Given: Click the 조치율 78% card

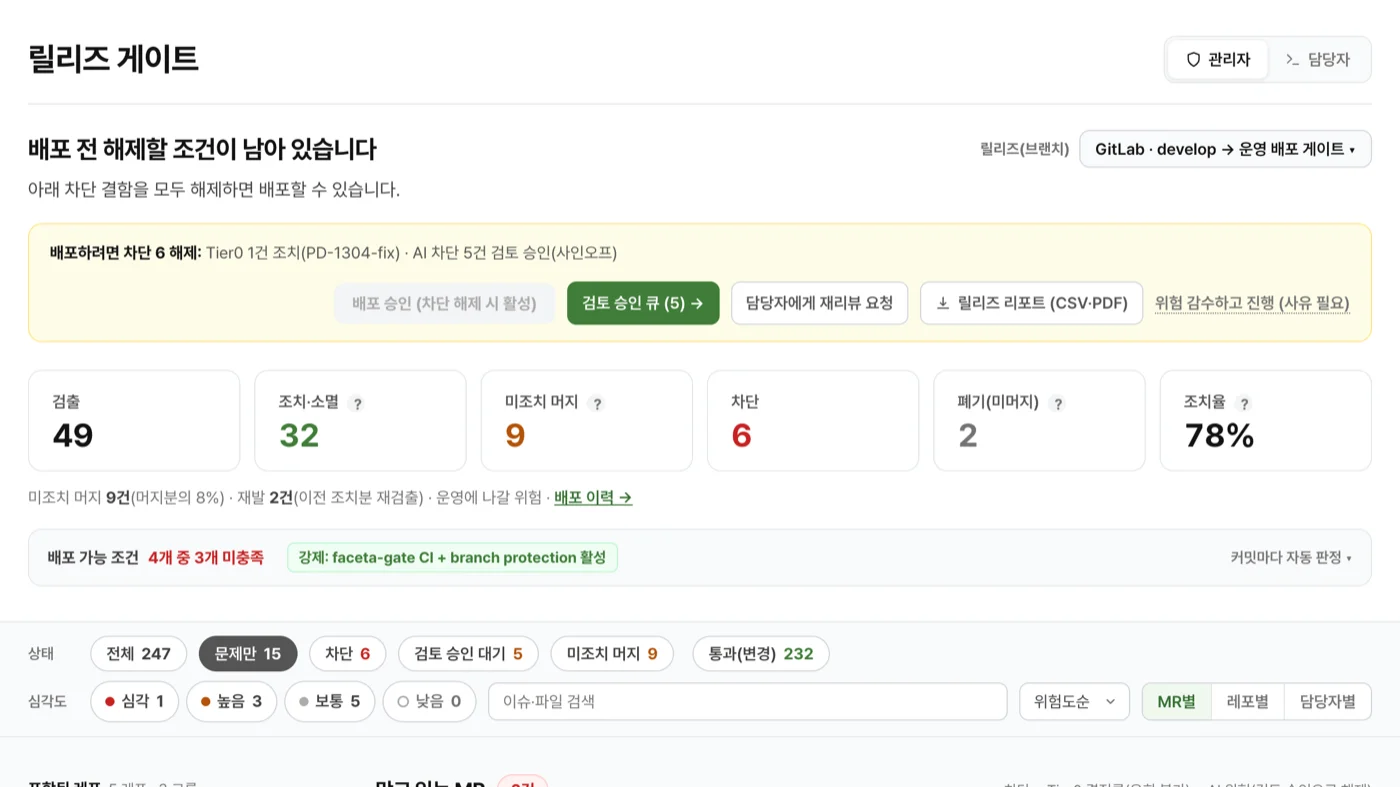Looking at the screenshot, I should tap(1265, 420).
